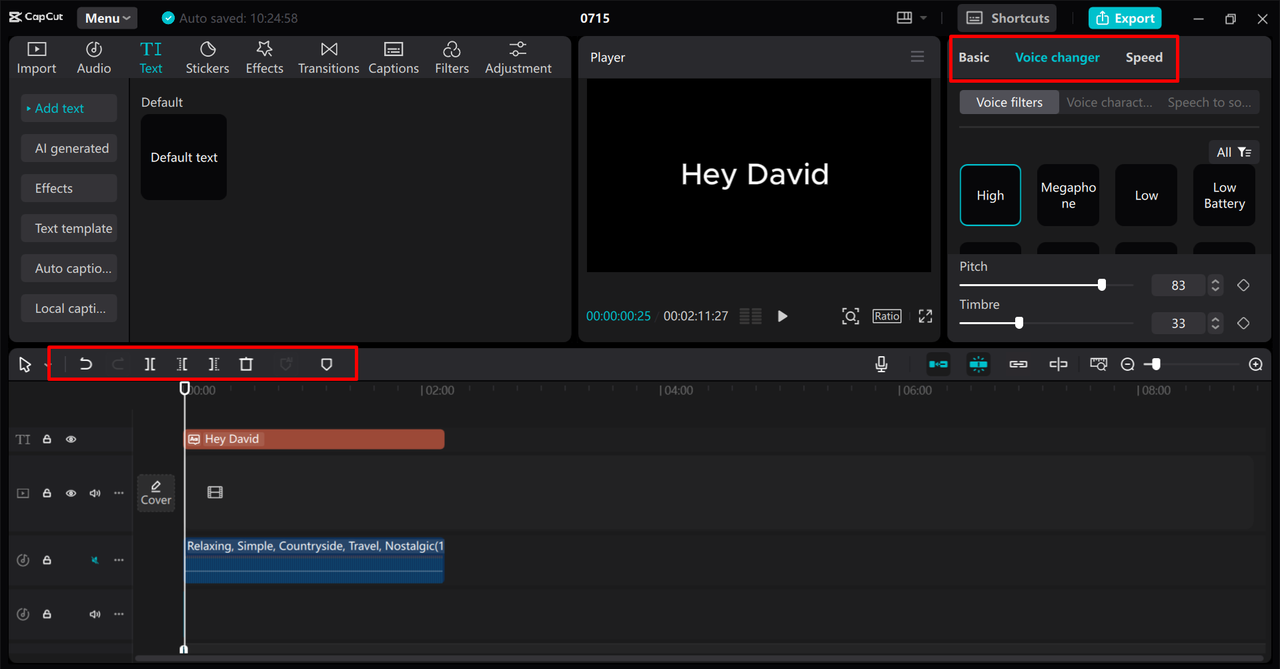Open the Speech to song sub-tab
This screenshot has width=1280, height=669.
point(1209,102)
